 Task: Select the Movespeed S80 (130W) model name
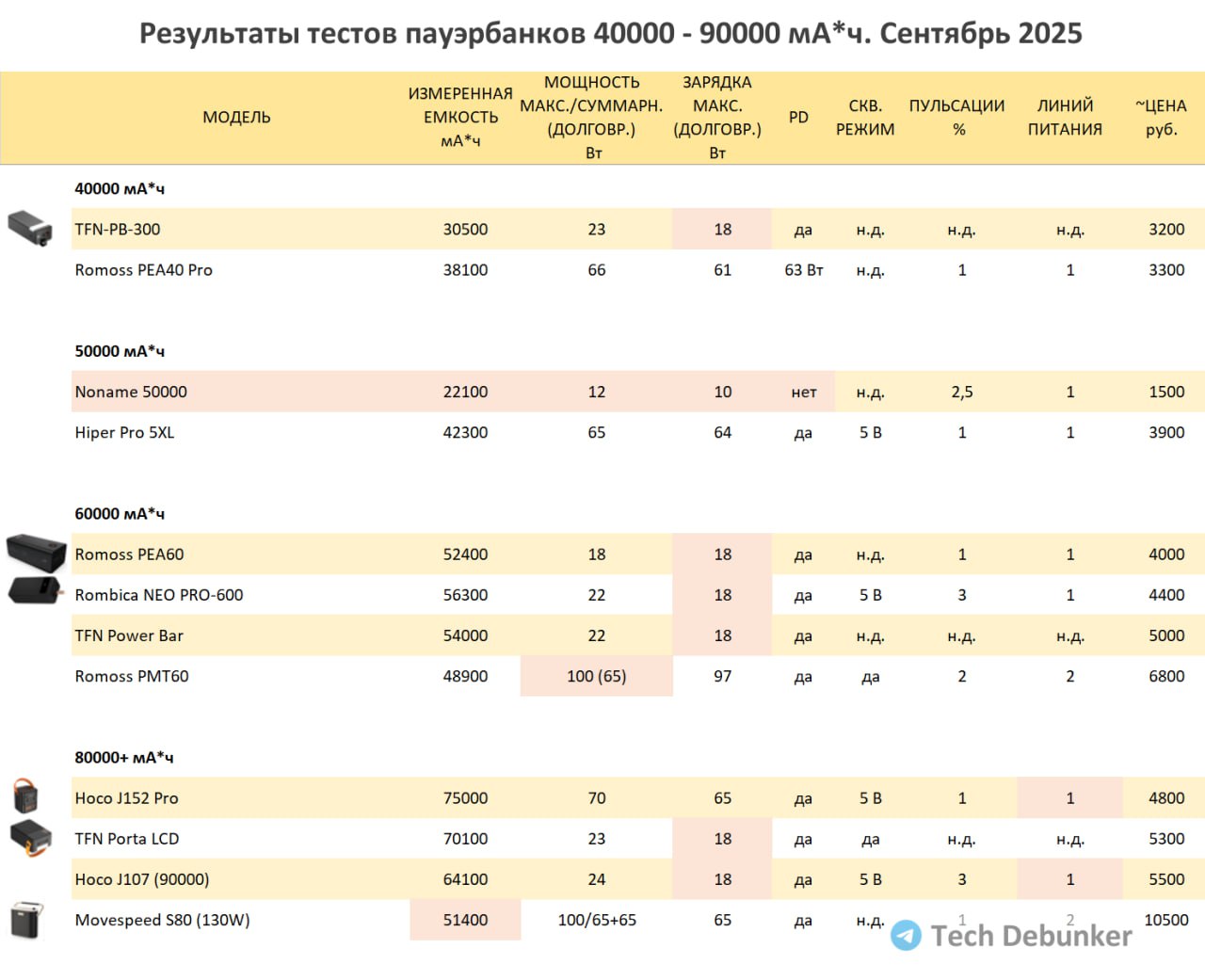pos(163,920)
